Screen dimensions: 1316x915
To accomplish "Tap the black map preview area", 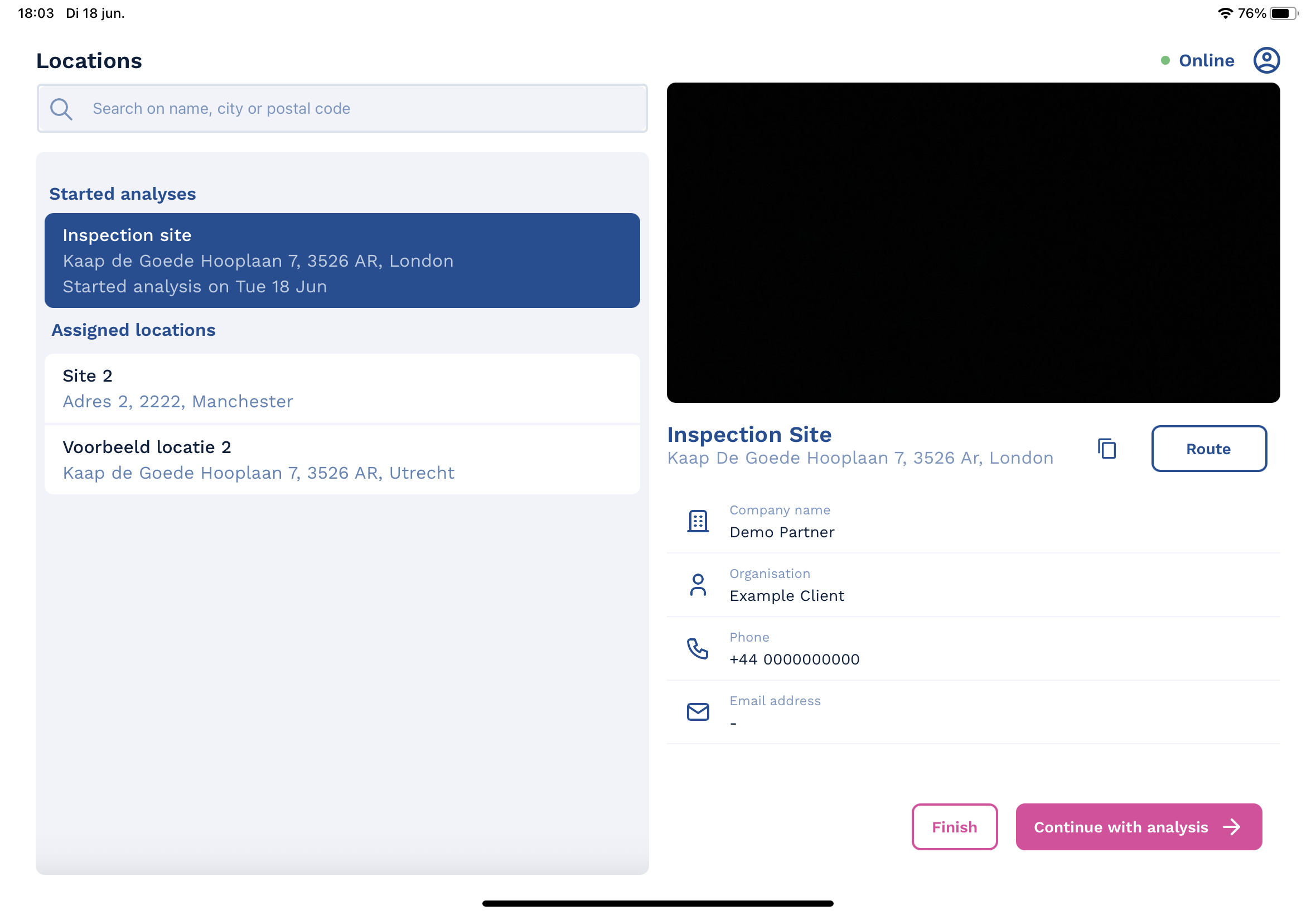I will (x=973, y=243).
